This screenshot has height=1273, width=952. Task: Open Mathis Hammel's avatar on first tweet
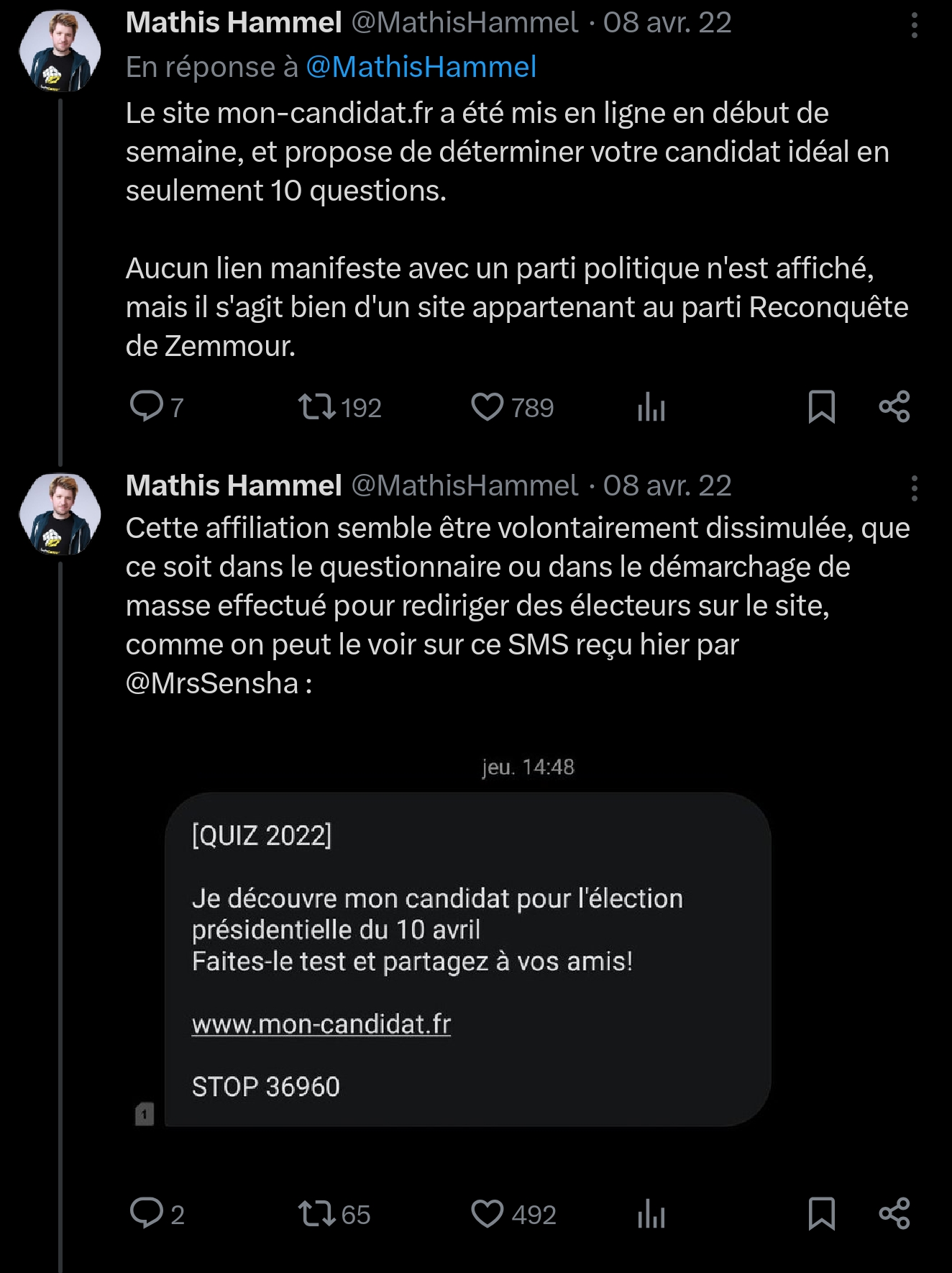tap(60, 51)
